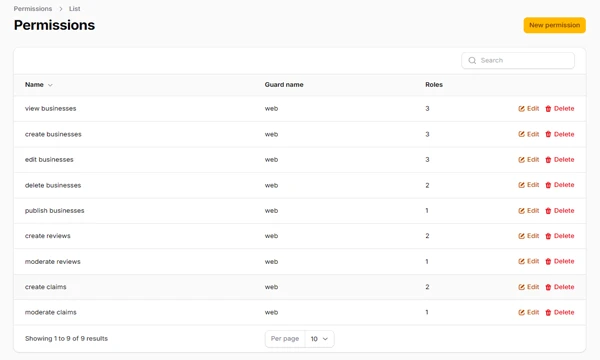
Task: Delete the edit businesses permission
Action: click(x=559, y=160)
